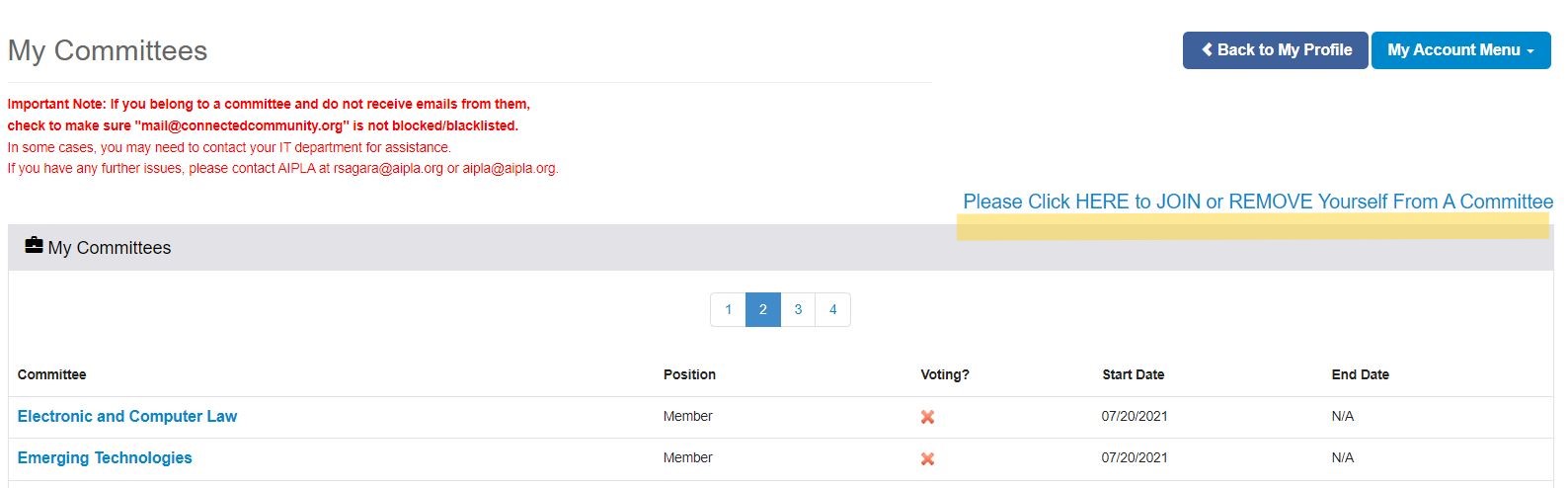Click the Voting? column header
1568x488 pixels.
(x=945, y=374)
